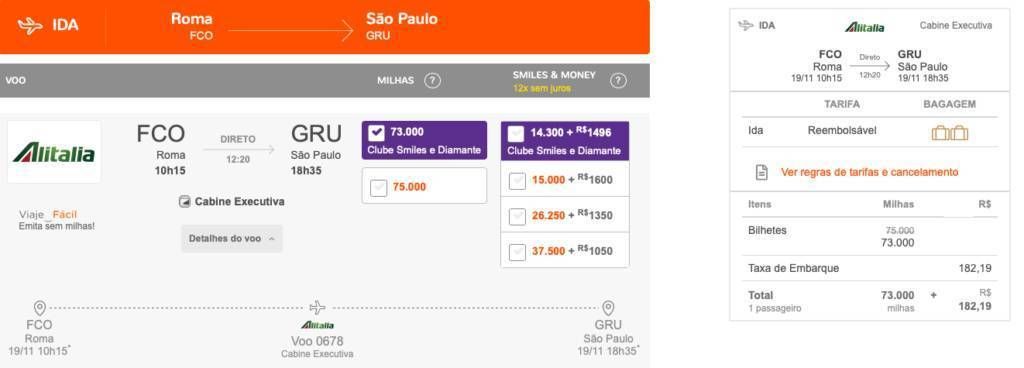
Task: Toggle the 73.000 Clube Smiles e Diamante checkbox
Action: (377, 133)
